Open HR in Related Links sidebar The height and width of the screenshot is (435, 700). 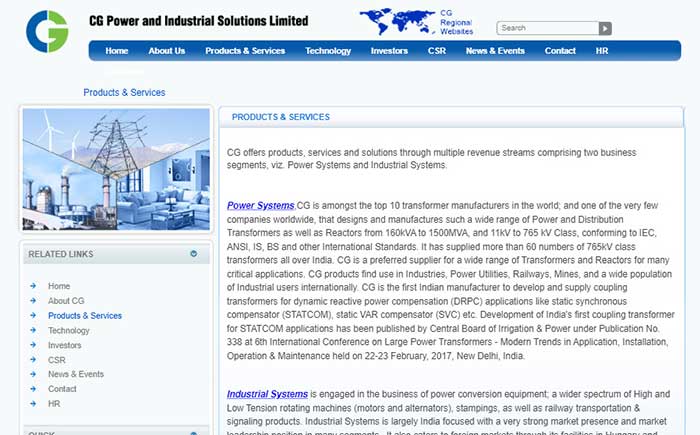coord(54,404)
